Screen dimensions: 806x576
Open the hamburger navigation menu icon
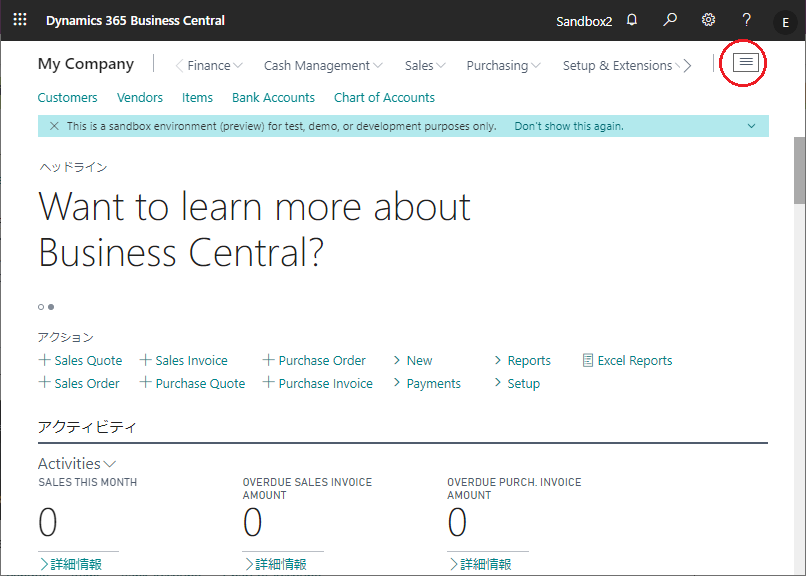click(x=746, y=63)
